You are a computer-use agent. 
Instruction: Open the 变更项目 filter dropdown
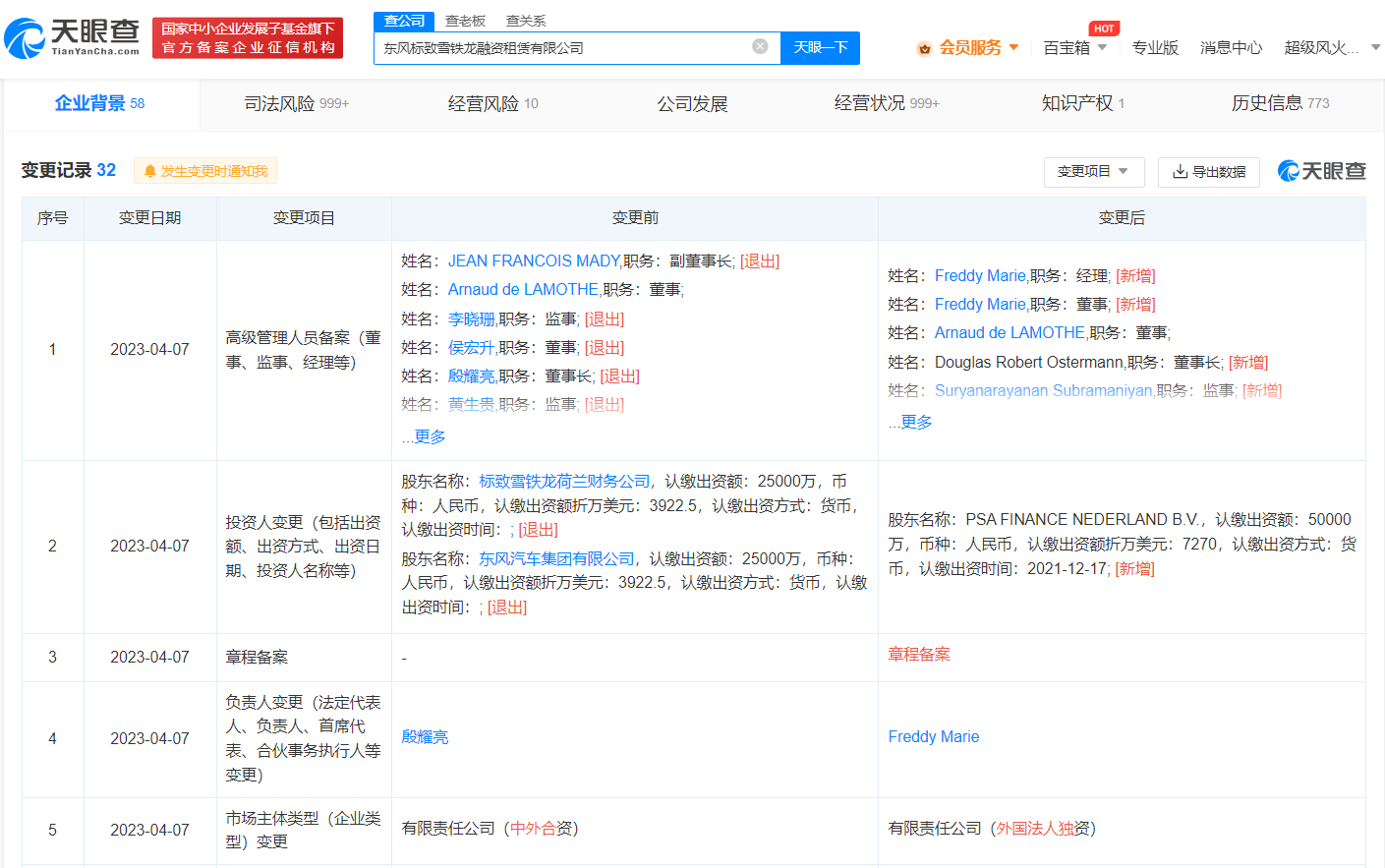1093,172
